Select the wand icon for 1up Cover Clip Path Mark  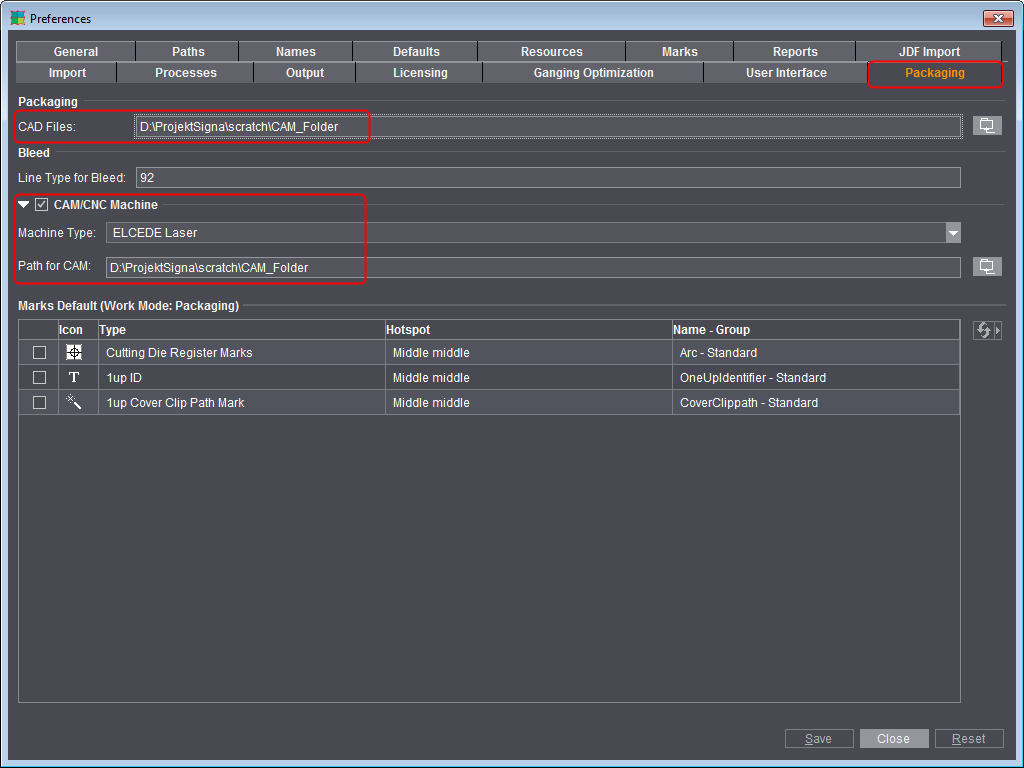click(x=75, y=402)
